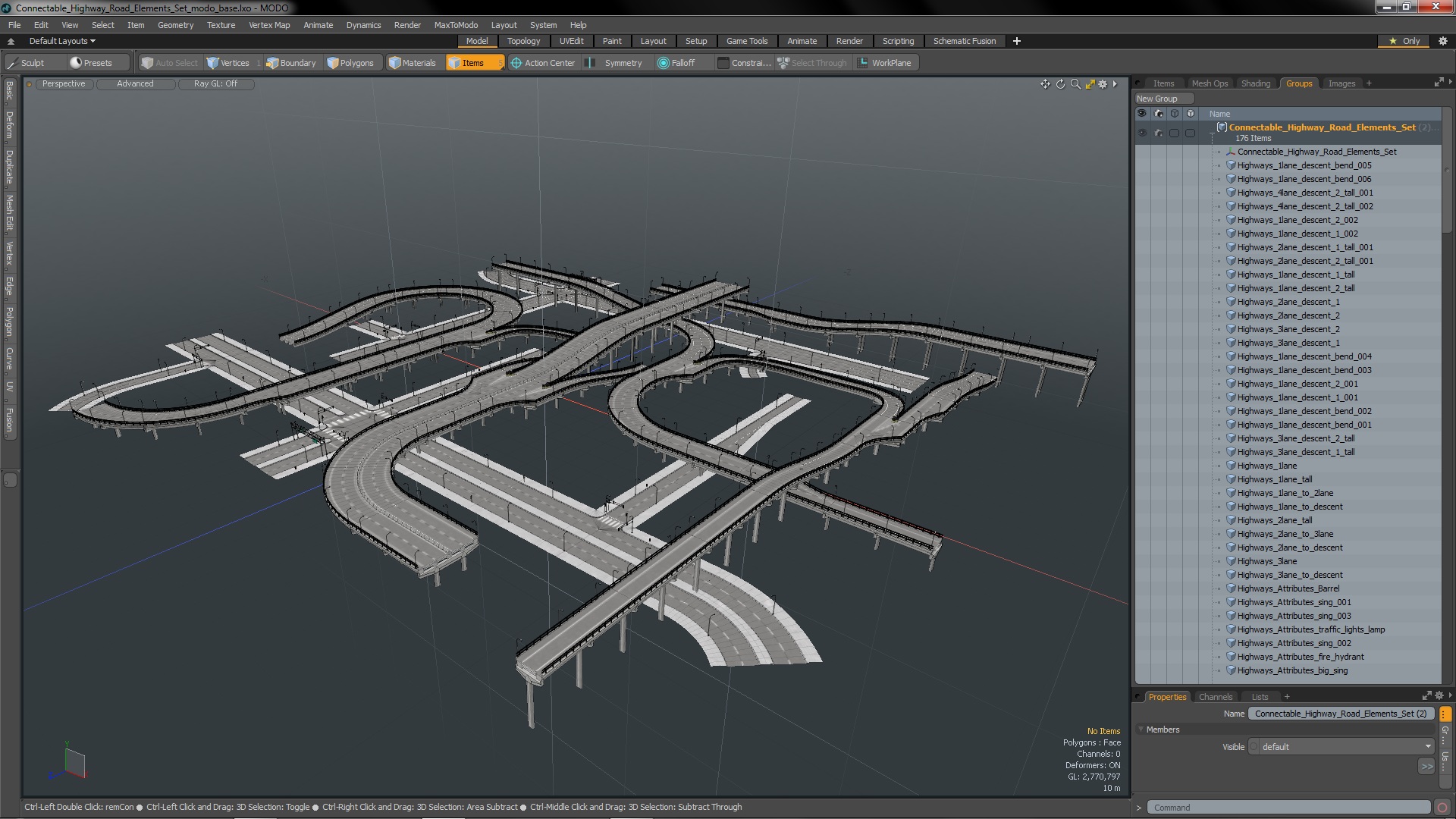
Task: Click the New Group button
Action: tap(1164, 99)
